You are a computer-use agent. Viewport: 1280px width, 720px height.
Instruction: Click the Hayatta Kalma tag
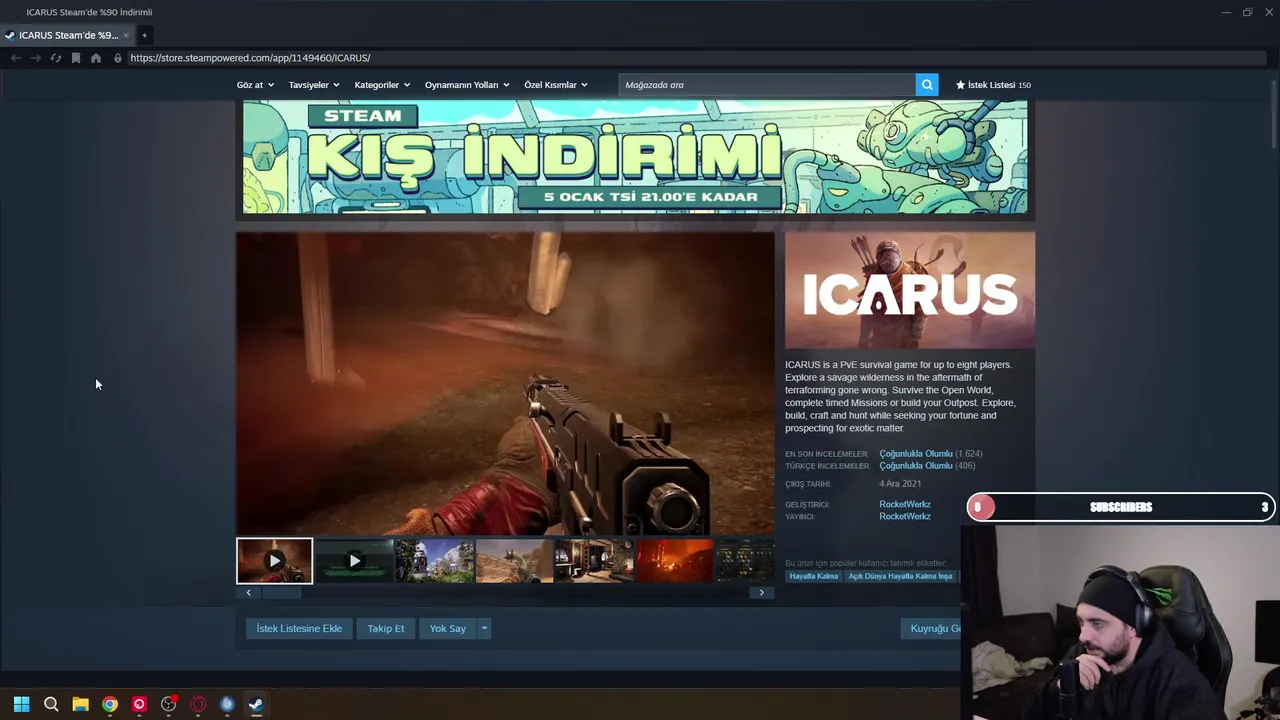[814, 577]
